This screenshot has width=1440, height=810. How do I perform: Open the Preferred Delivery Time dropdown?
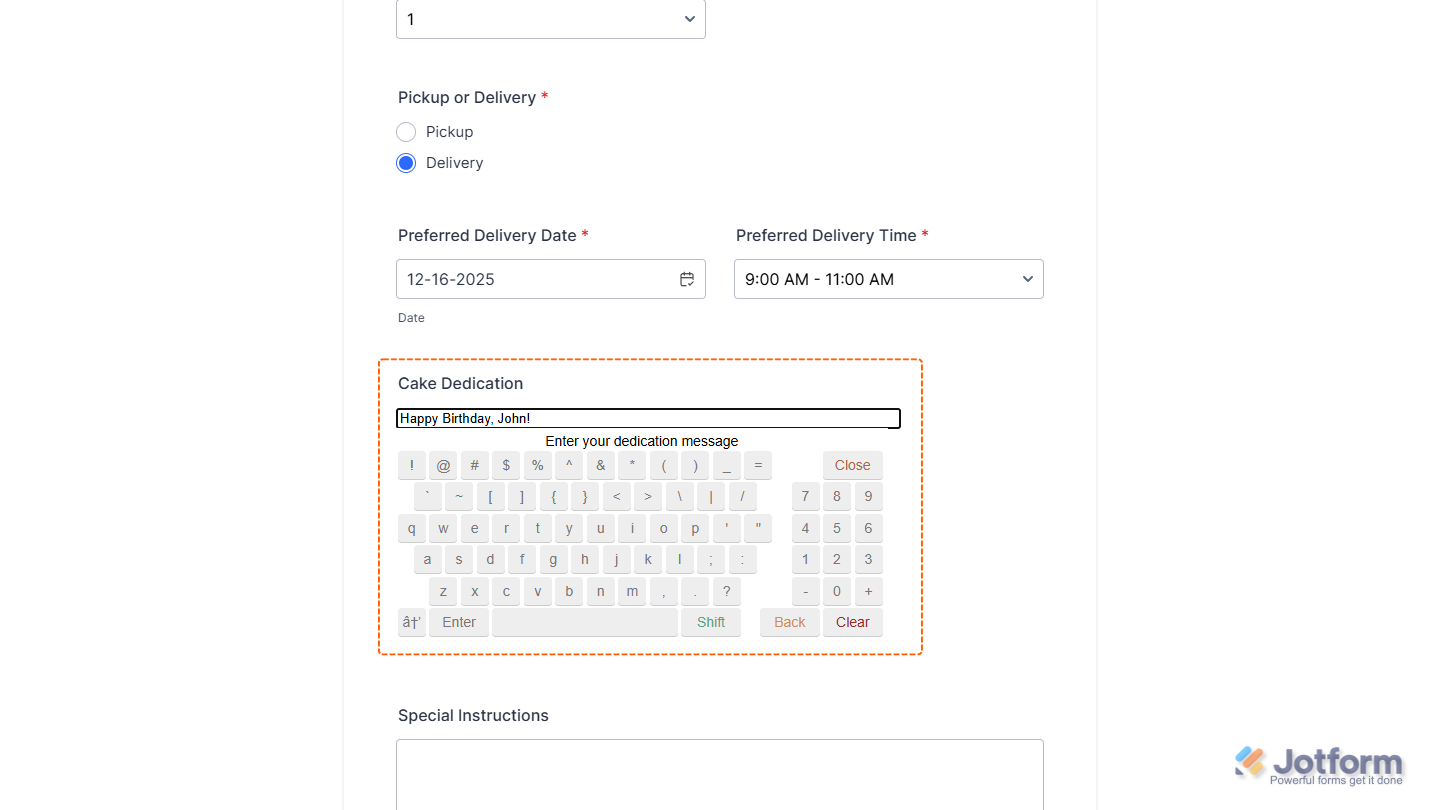point(888,279)
